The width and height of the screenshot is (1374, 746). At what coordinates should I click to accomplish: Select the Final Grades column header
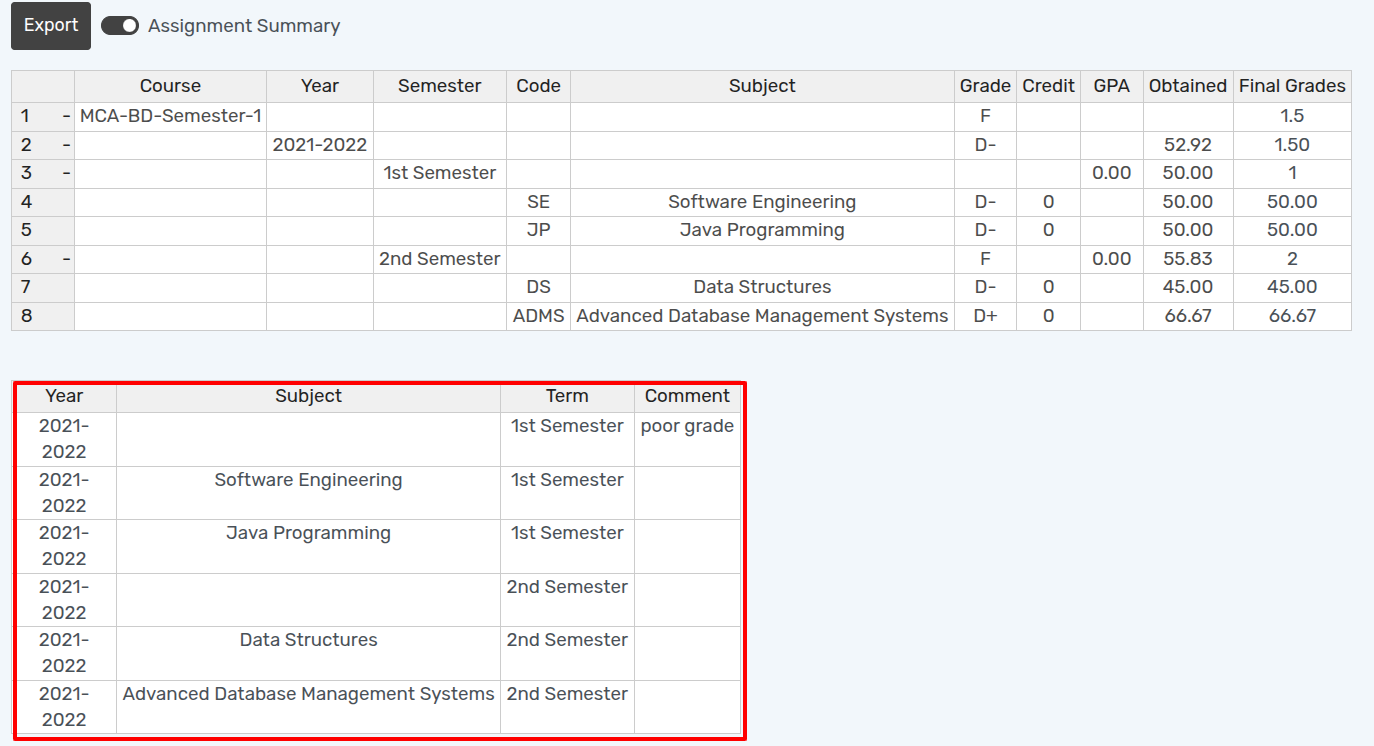point(1292,86)
